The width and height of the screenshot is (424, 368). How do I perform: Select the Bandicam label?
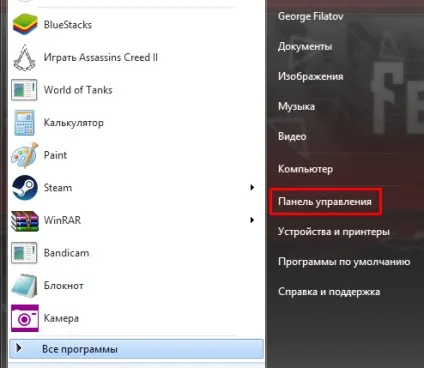(66, 253)
